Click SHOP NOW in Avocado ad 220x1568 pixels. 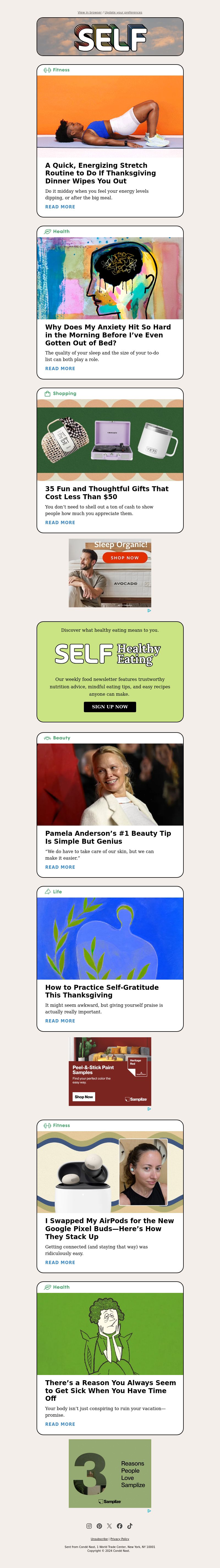tap(125, 558)
